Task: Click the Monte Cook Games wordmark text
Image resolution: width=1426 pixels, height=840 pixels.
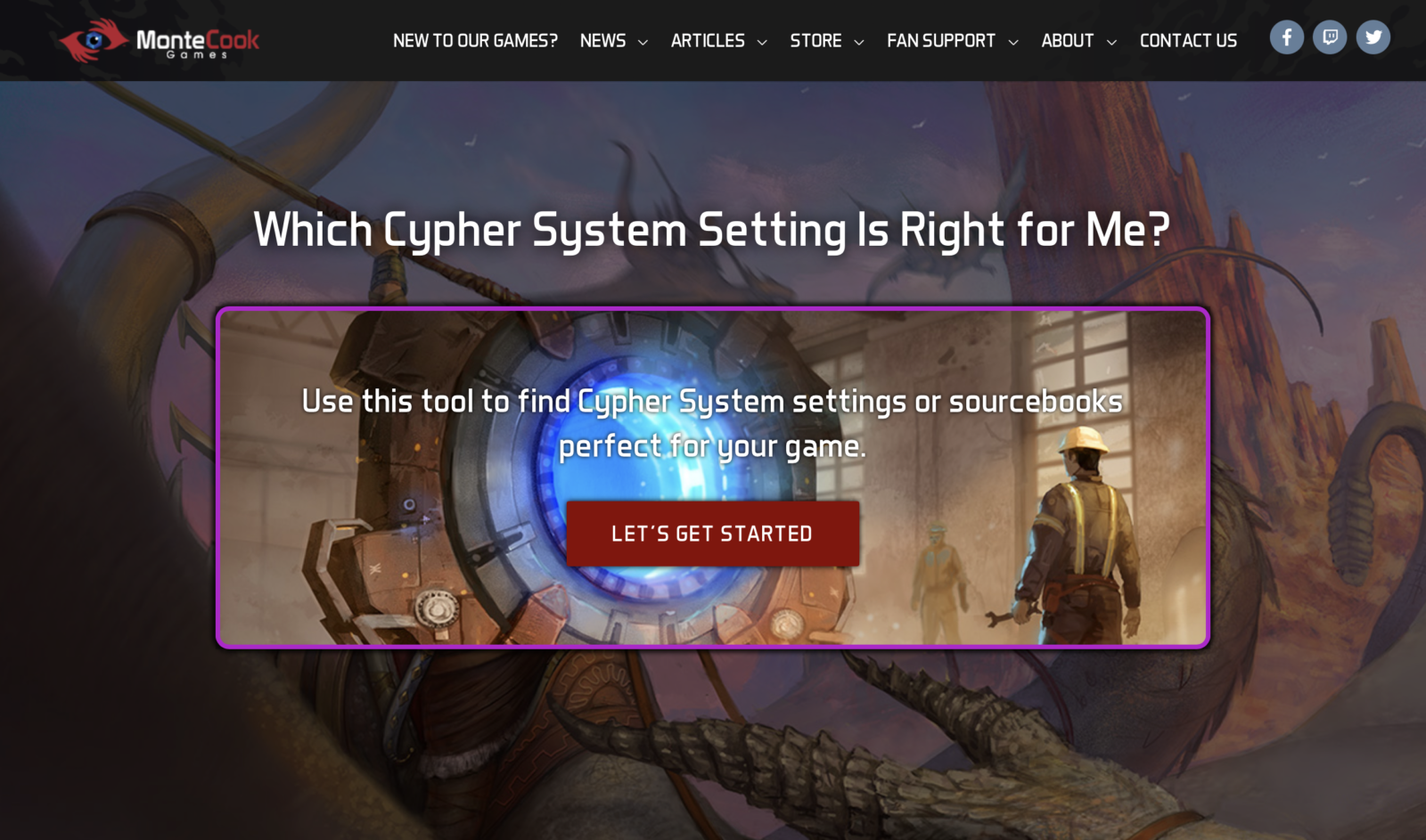Action: 197,42
